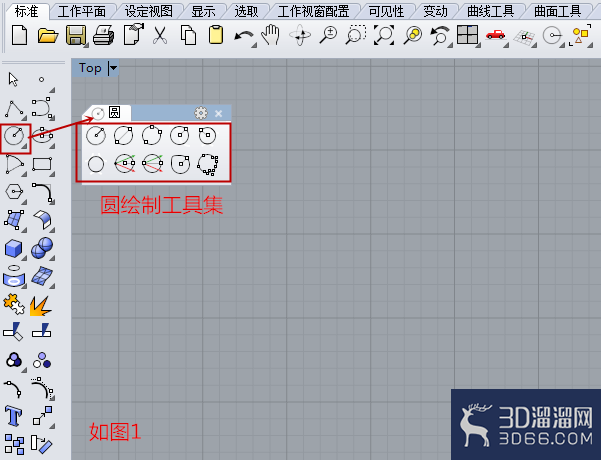The width and height of the screenshot is (601, 460).
Task: Close the circle tools flyout panel
Action: pyautogui.click(x=218, y=113)
